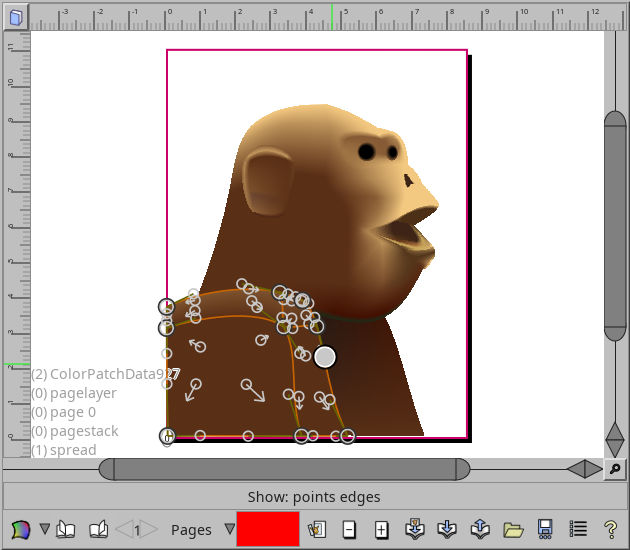Click horizontal scrollbar right arrow
The width and height of the screenshot is (630, 550).
point(593,469)
